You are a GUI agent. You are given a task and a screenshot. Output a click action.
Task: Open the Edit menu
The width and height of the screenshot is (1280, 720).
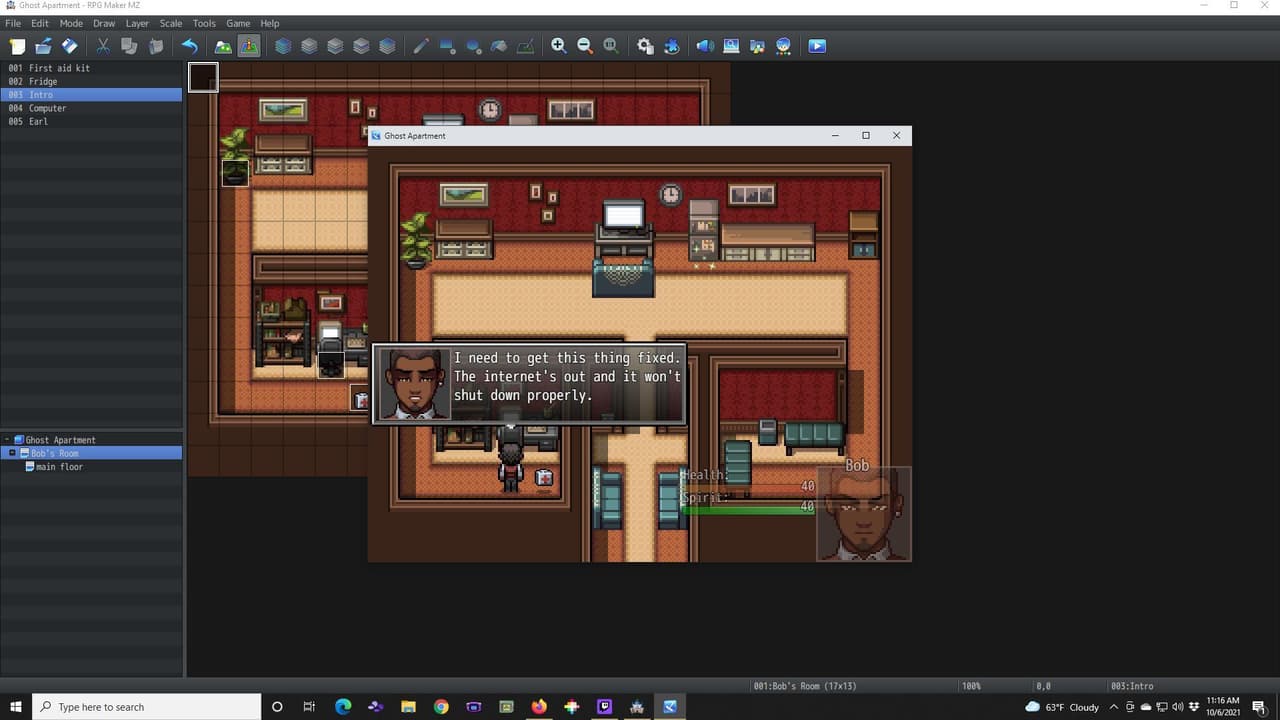39,23
